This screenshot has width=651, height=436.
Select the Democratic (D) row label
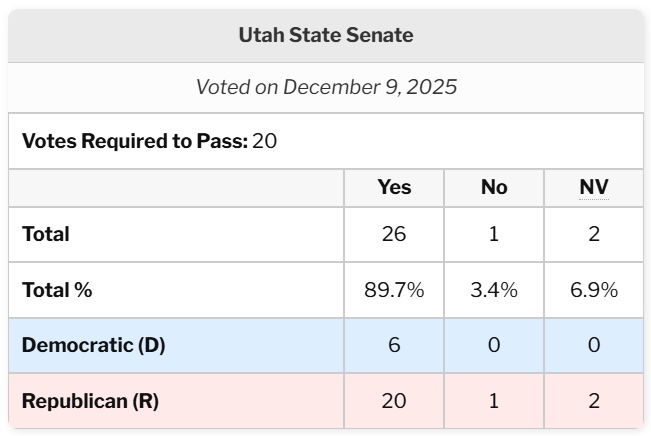[93, 345]
